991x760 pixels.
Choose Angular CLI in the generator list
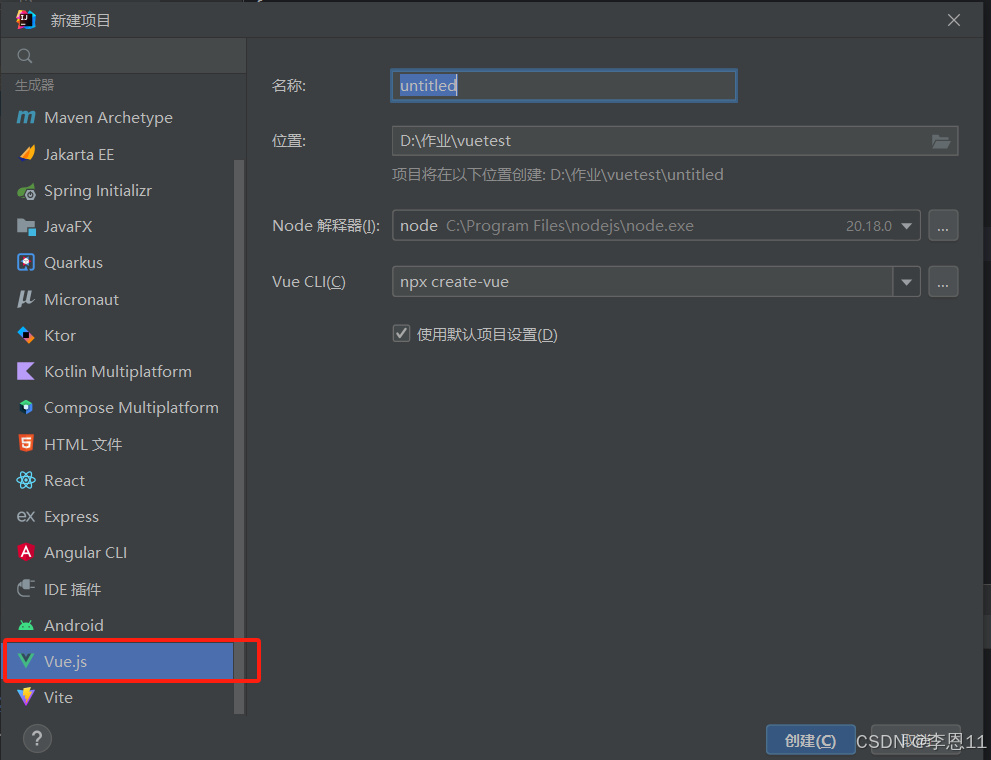(118, 552)
